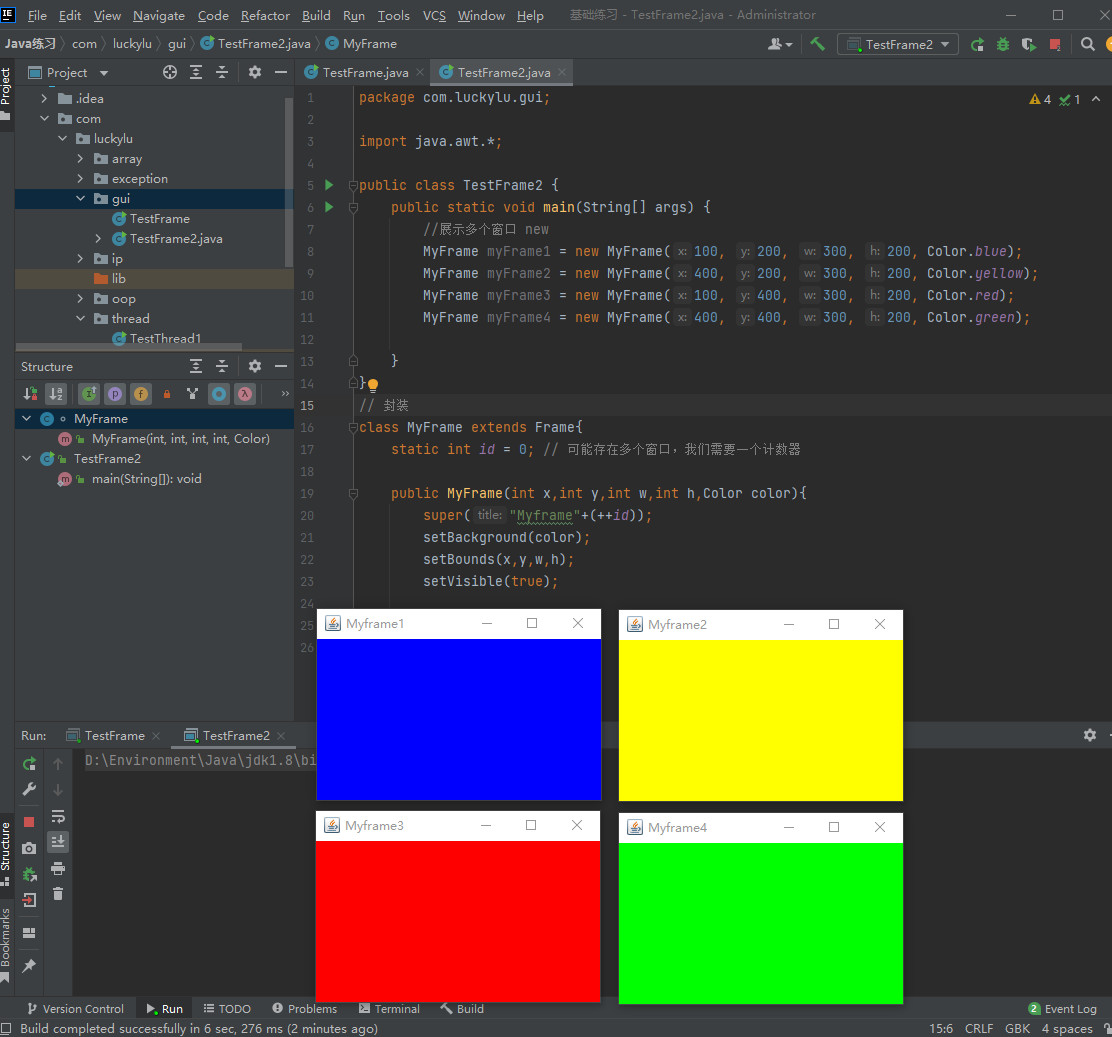
Task: Clear console output with the trash icon
Action: tap(58, 894)
